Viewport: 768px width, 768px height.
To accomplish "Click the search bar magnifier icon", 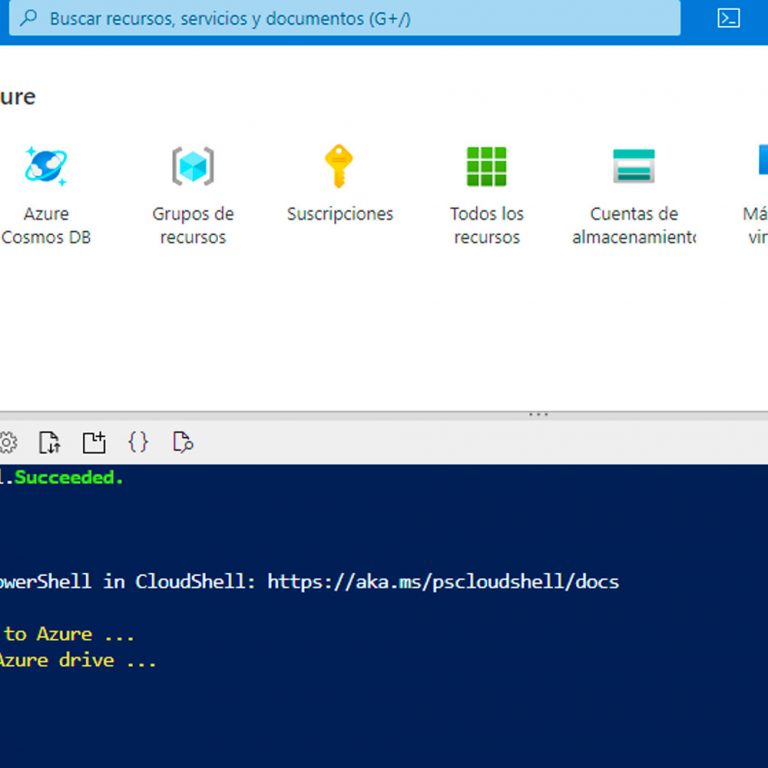I will pyautogui.click(x=29, y=18).
